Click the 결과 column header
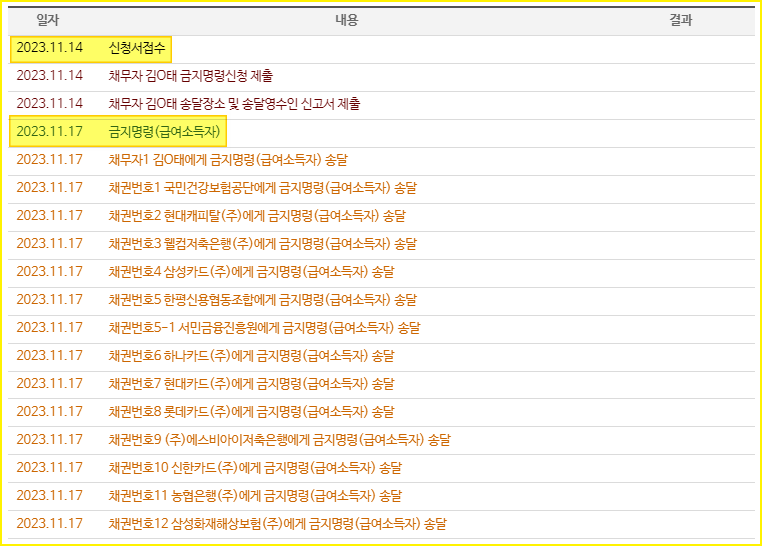This screenshot has width=762, height=546. [x=680, y=20]
